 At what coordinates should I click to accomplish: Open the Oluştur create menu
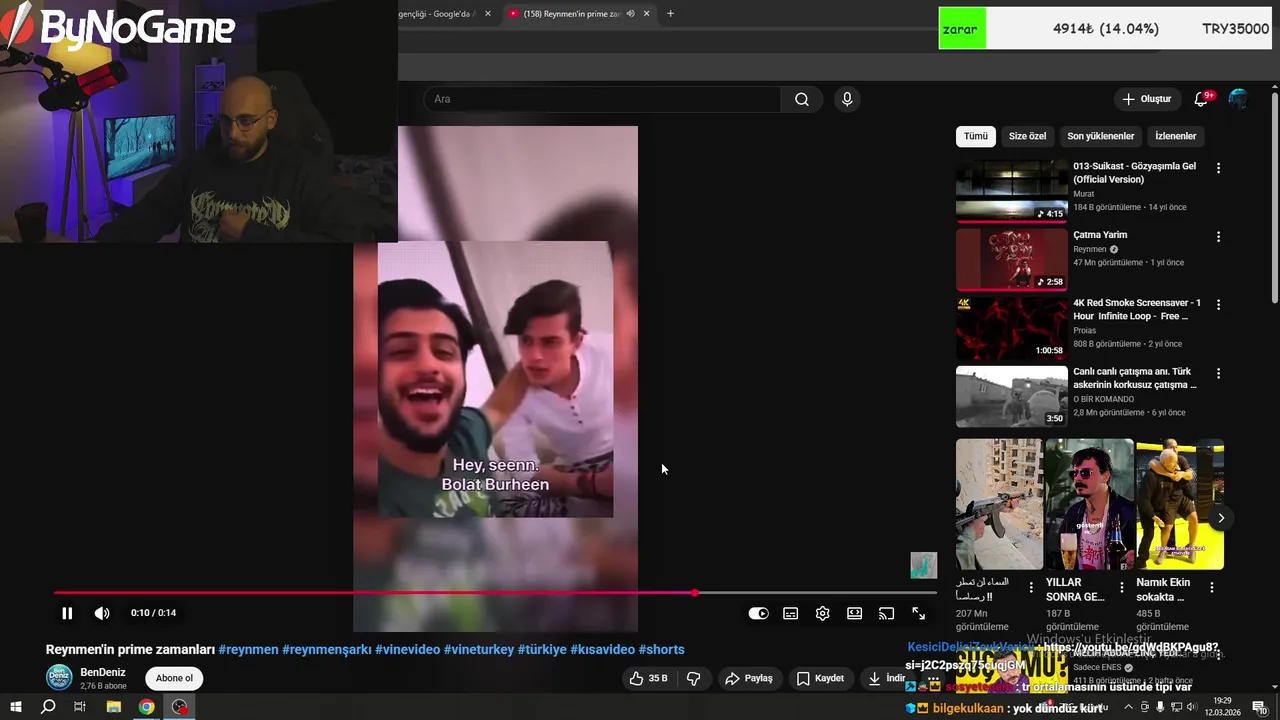coord(1146,99)
